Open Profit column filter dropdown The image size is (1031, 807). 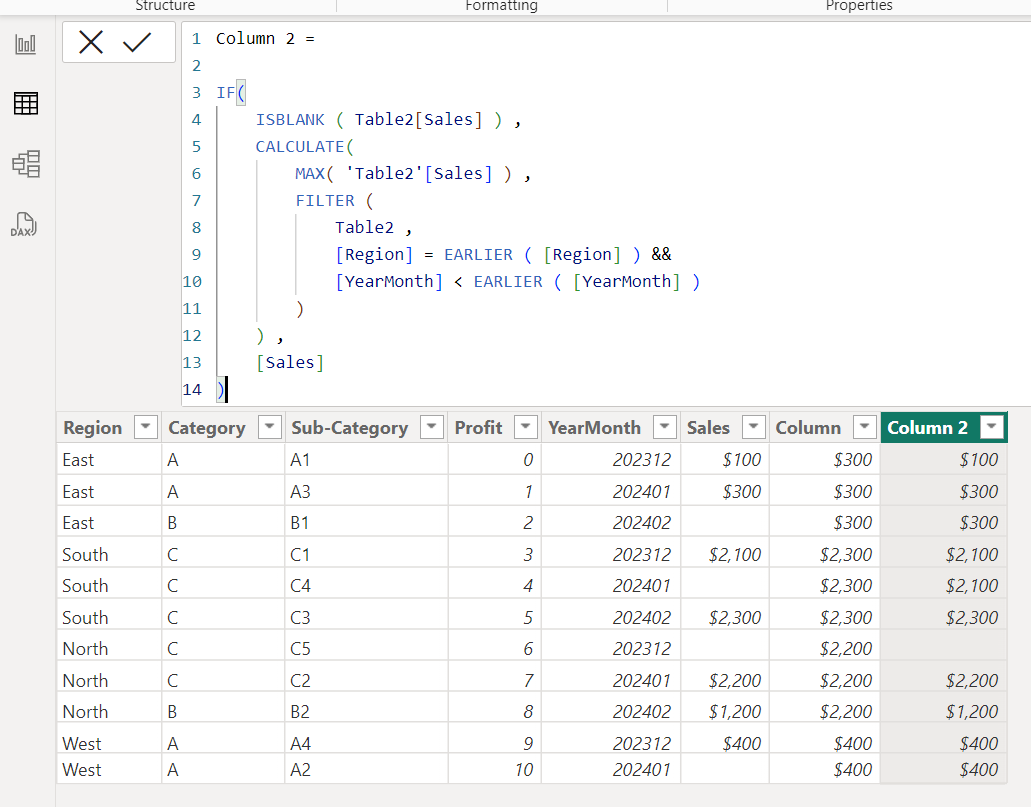tap(525, 427)
